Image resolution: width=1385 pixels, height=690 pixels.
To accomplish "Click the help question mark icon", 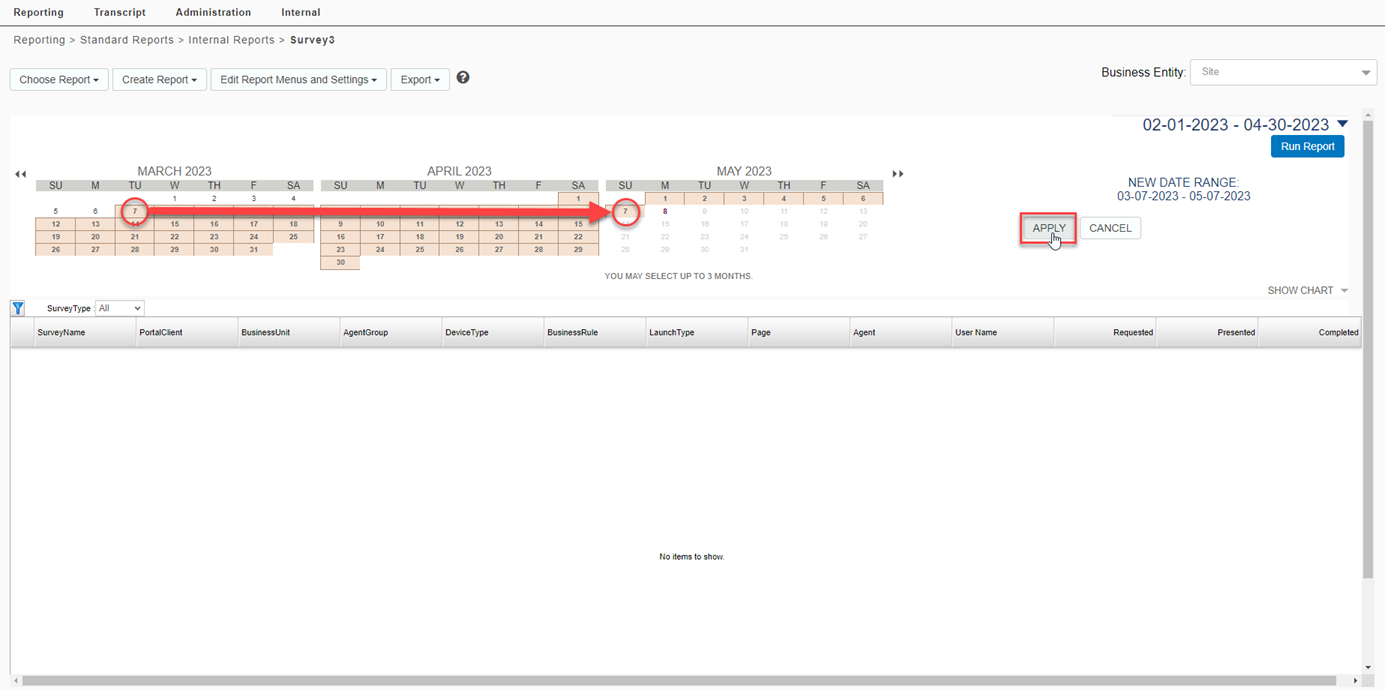I will click(463, 78).
